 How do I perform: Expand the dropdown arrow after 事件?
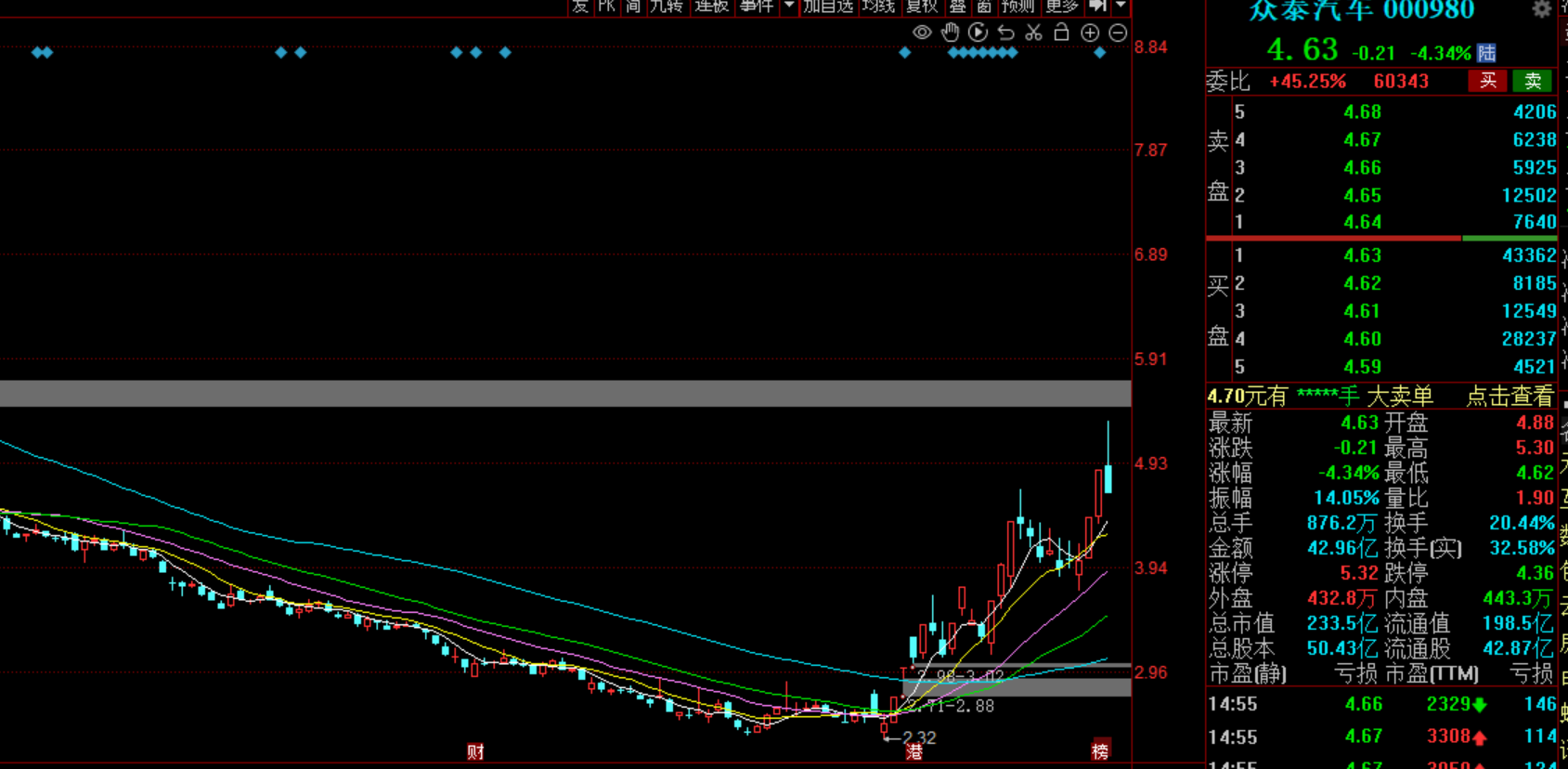[x=789, y=6]
